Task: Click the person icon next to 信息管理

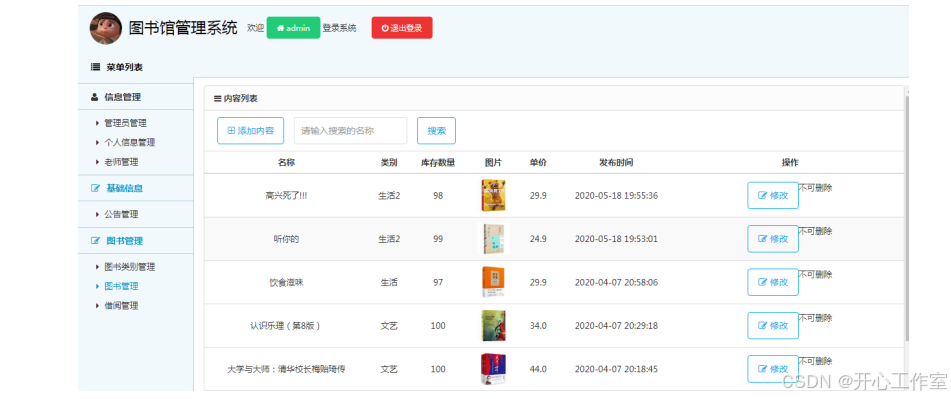Action: point(95,97)
